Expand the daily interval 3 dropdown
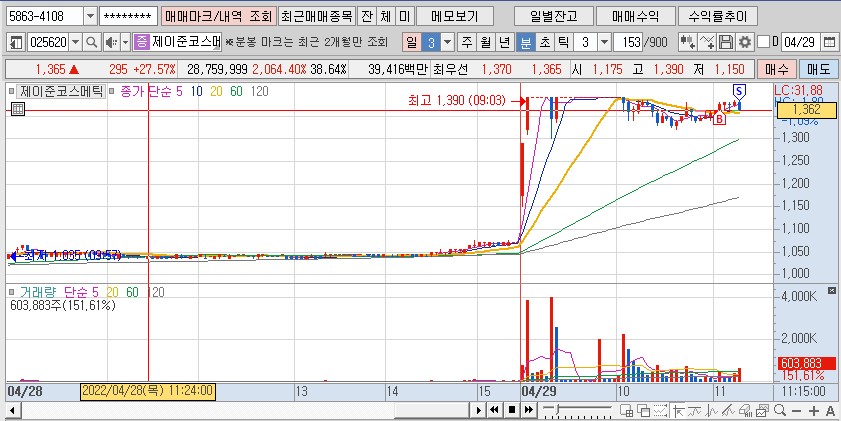Viewport: 841px width, 421px height. point(447,42)
